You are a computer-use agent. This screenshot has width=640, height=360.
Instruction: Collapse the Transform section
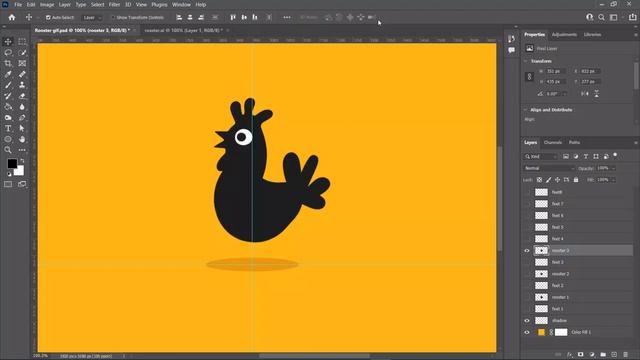[x=526, y=61]
